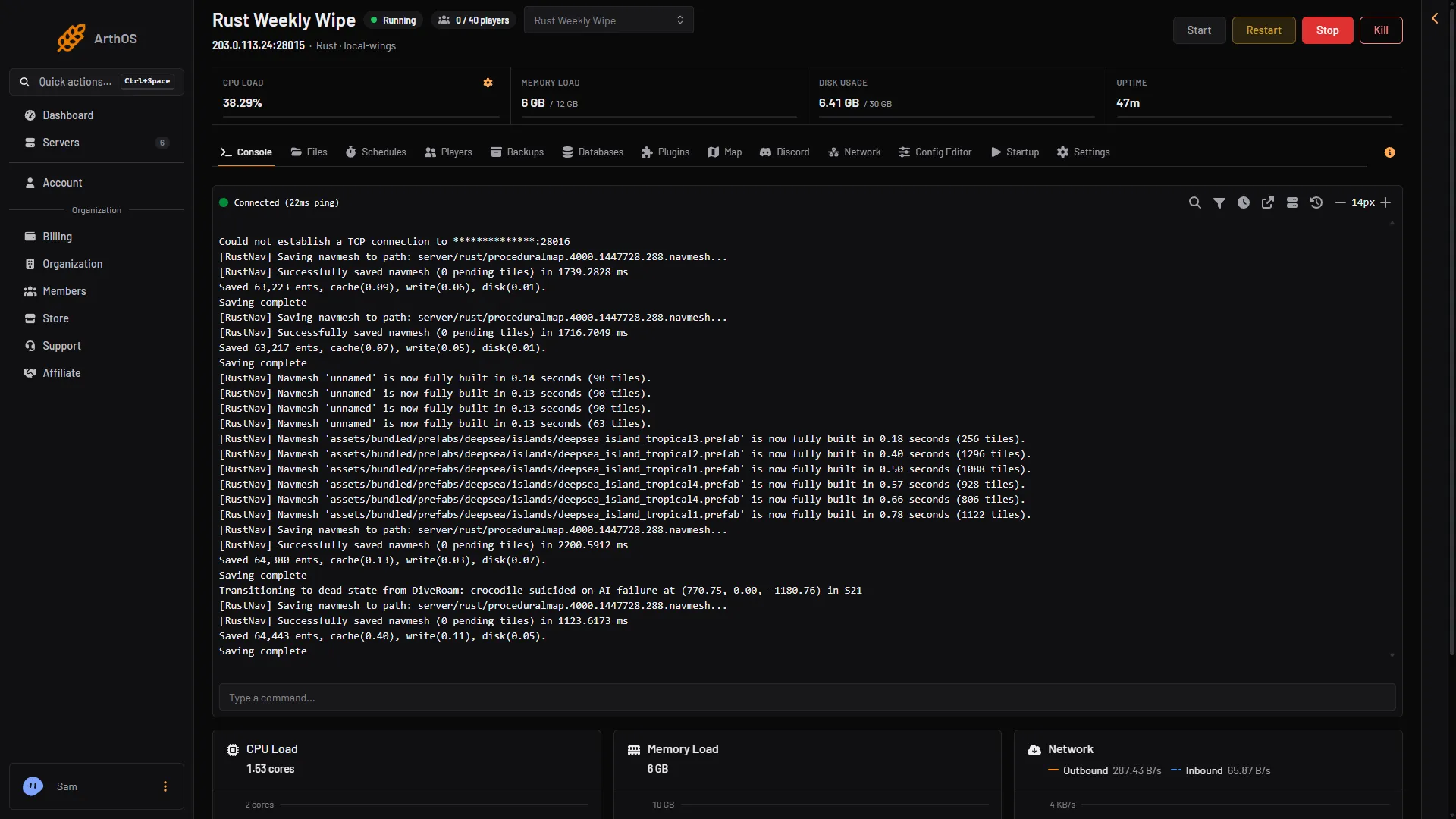Open Store in sidebar
1456x819 pixels.
(x=96, y=318)
